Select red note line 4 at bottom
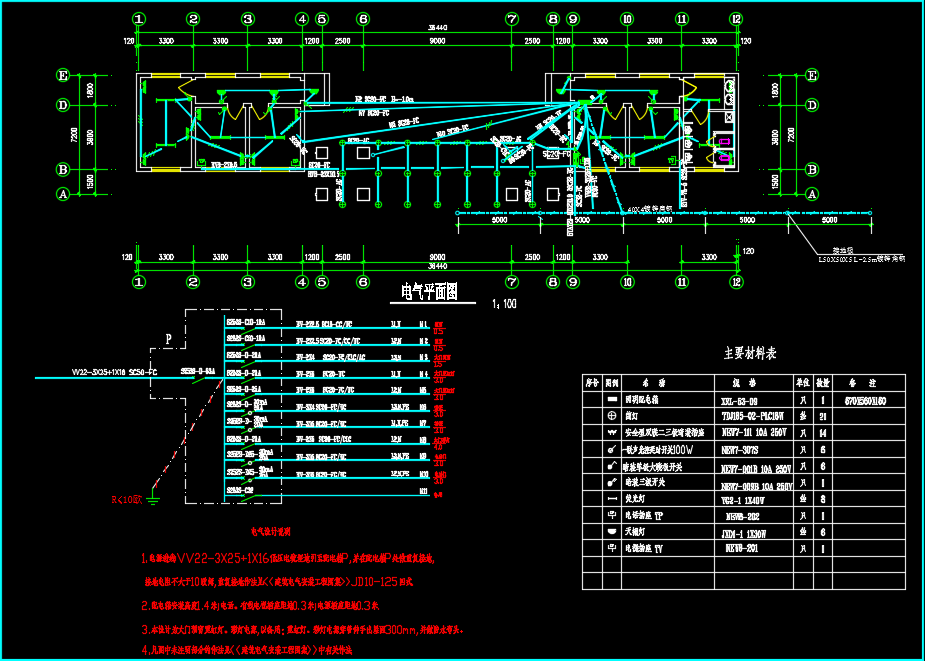This screenshot has width=925, height=661. pos(247,650)
